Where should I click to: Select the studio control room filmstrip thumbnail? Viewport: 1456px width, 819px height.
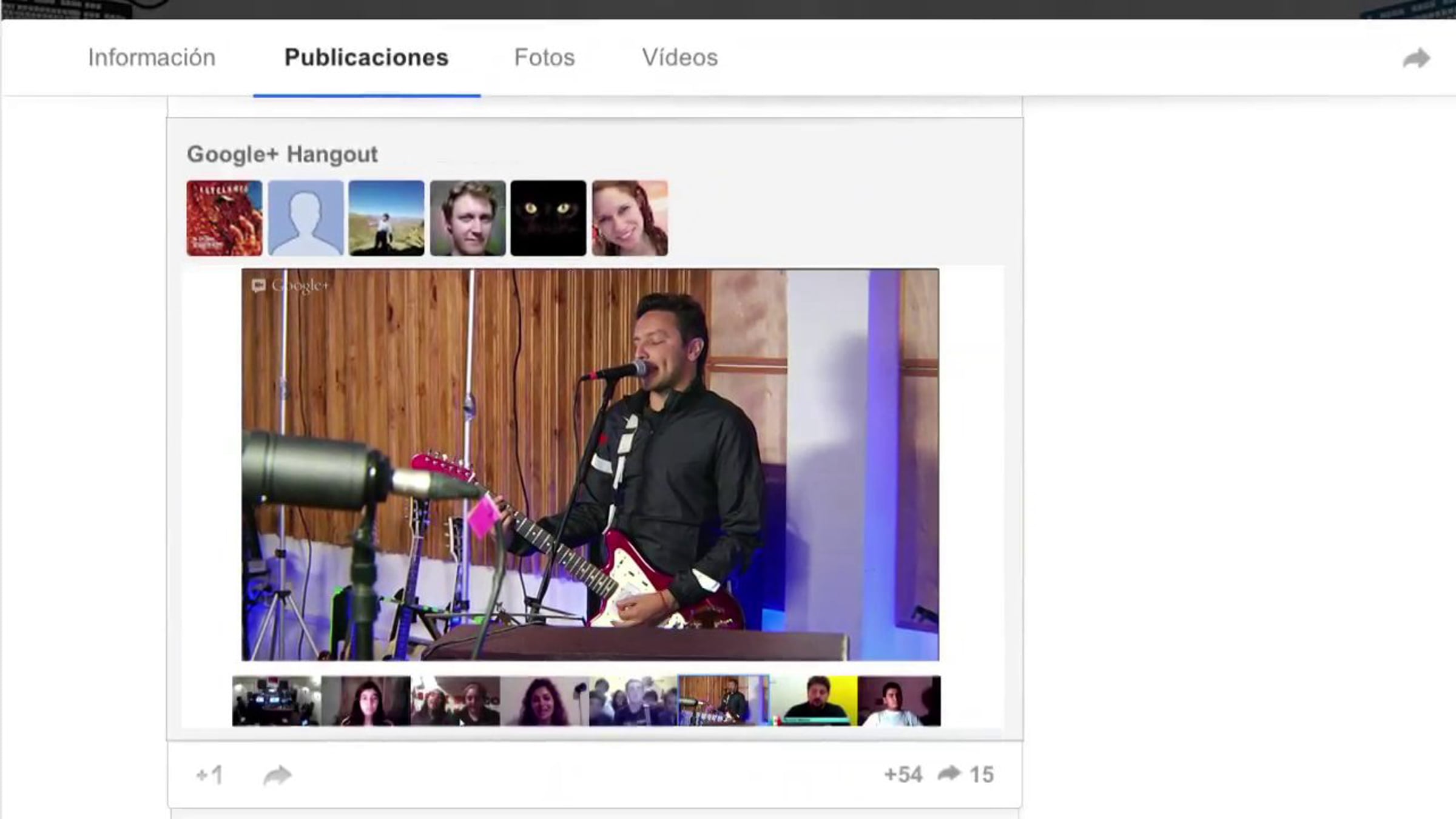coord(276,701)
